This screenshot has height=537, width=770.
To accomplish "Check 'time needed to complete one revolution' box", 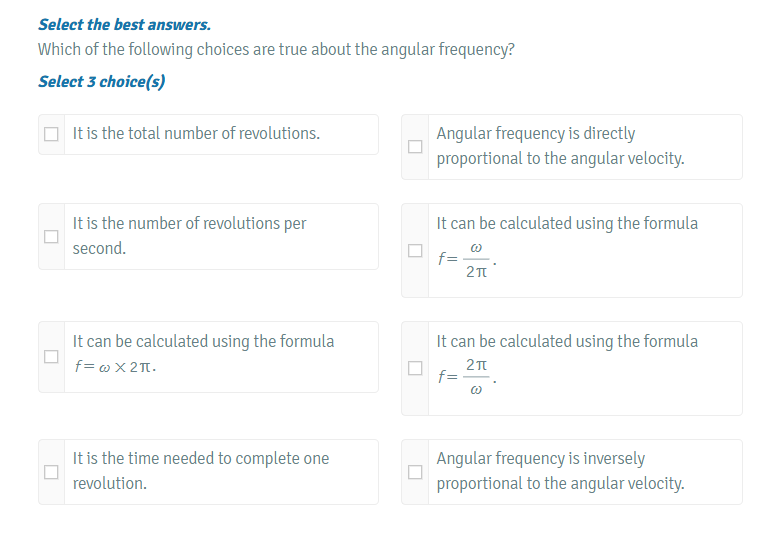I will tap(51, 472).
